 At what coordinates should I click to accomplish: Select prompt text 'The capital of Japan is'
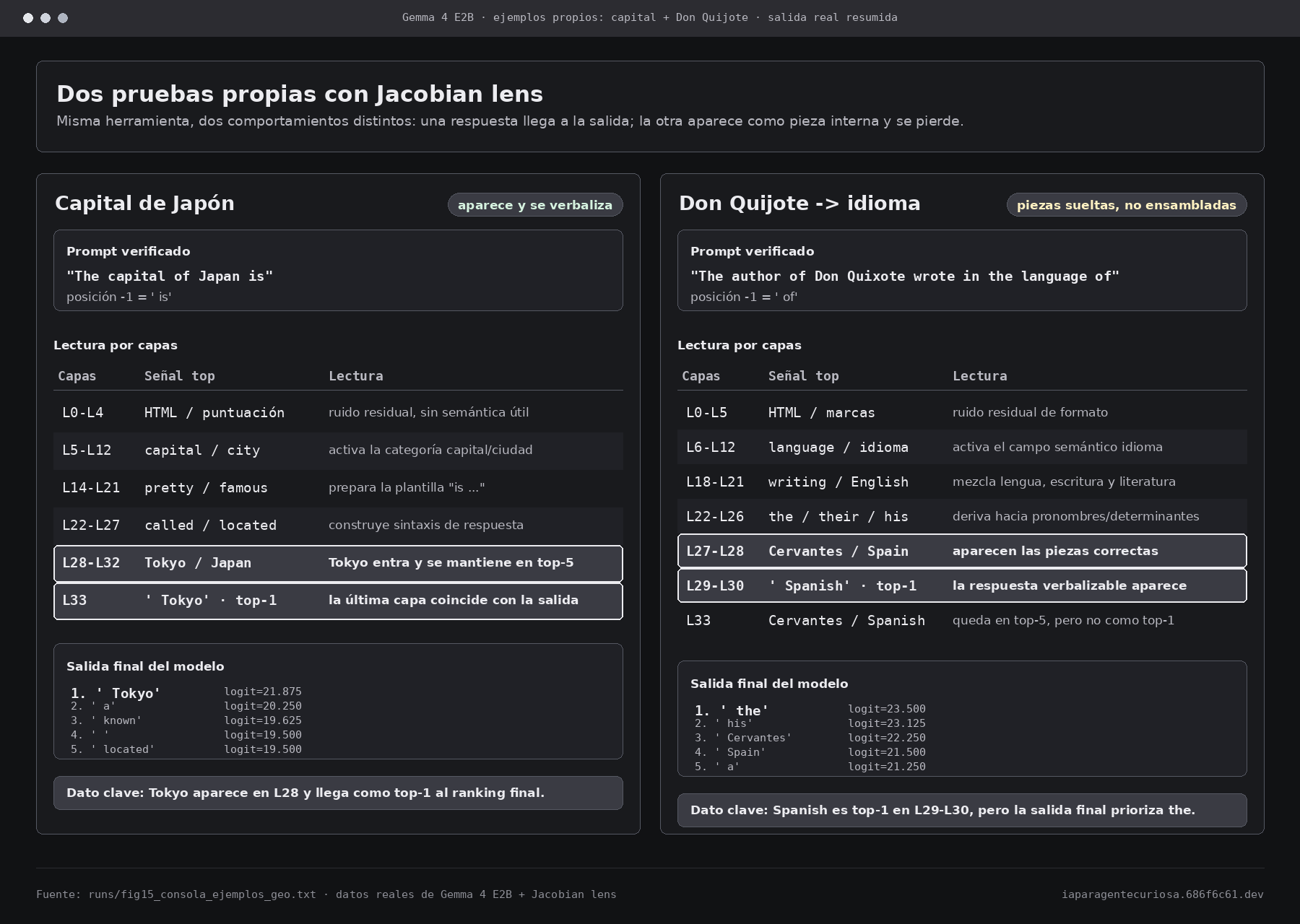pyautogui.click(x=170, y=276)
